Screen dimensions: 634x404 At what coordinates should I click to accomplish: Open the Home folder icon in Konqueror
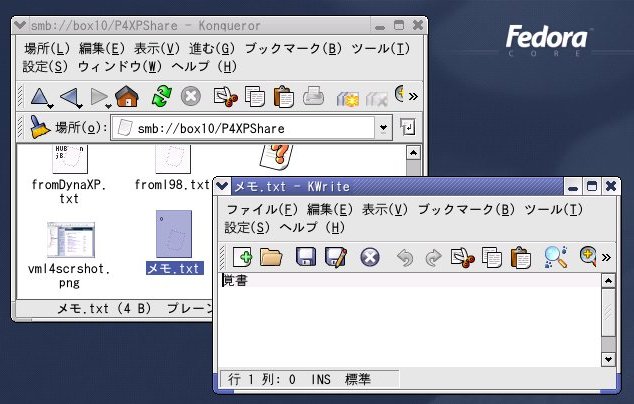click(x=127, y=96)
